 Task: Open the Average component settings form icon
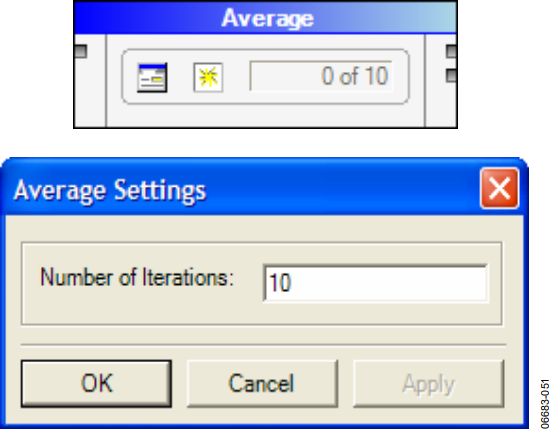pos(152,78)
